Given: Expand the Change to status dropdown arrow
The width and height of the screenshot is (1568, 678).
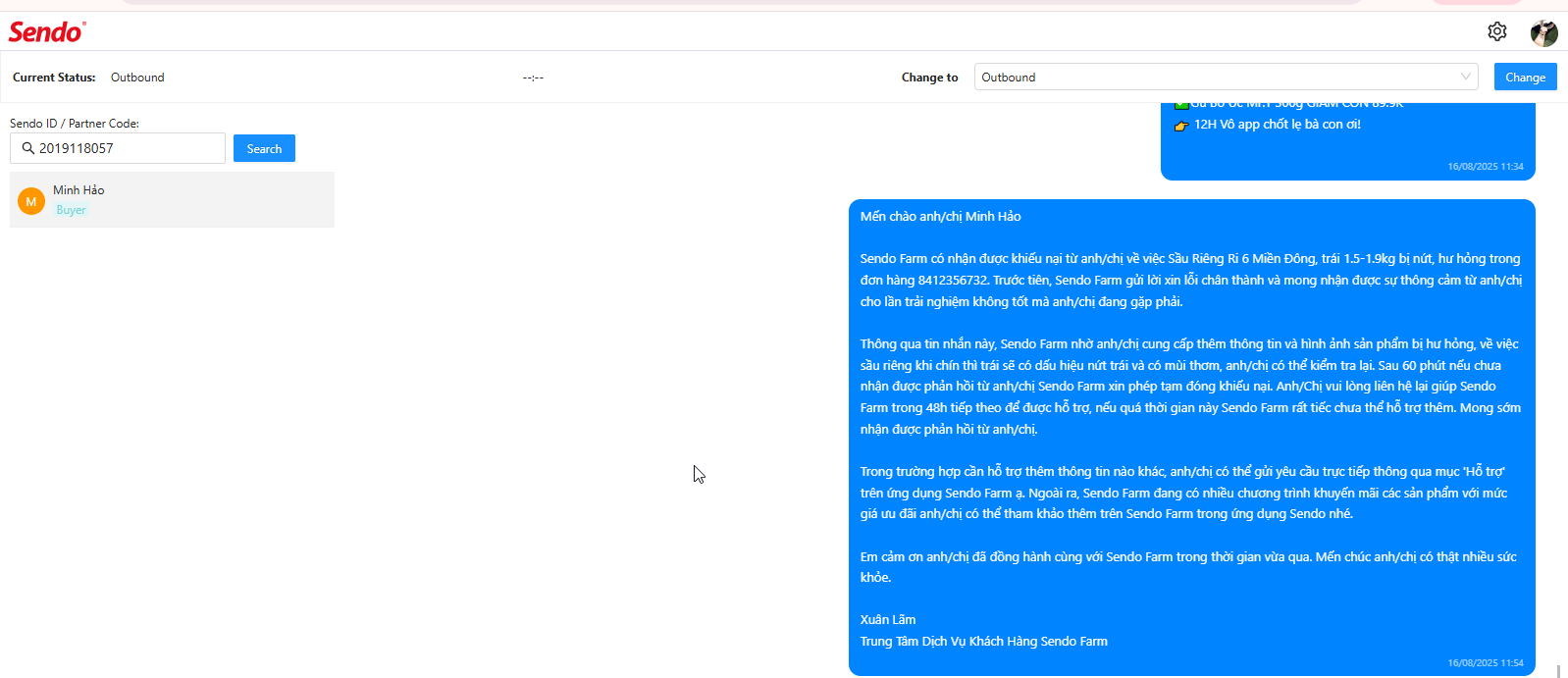Looking at the screenshot, I should [x=1465, y=77].
